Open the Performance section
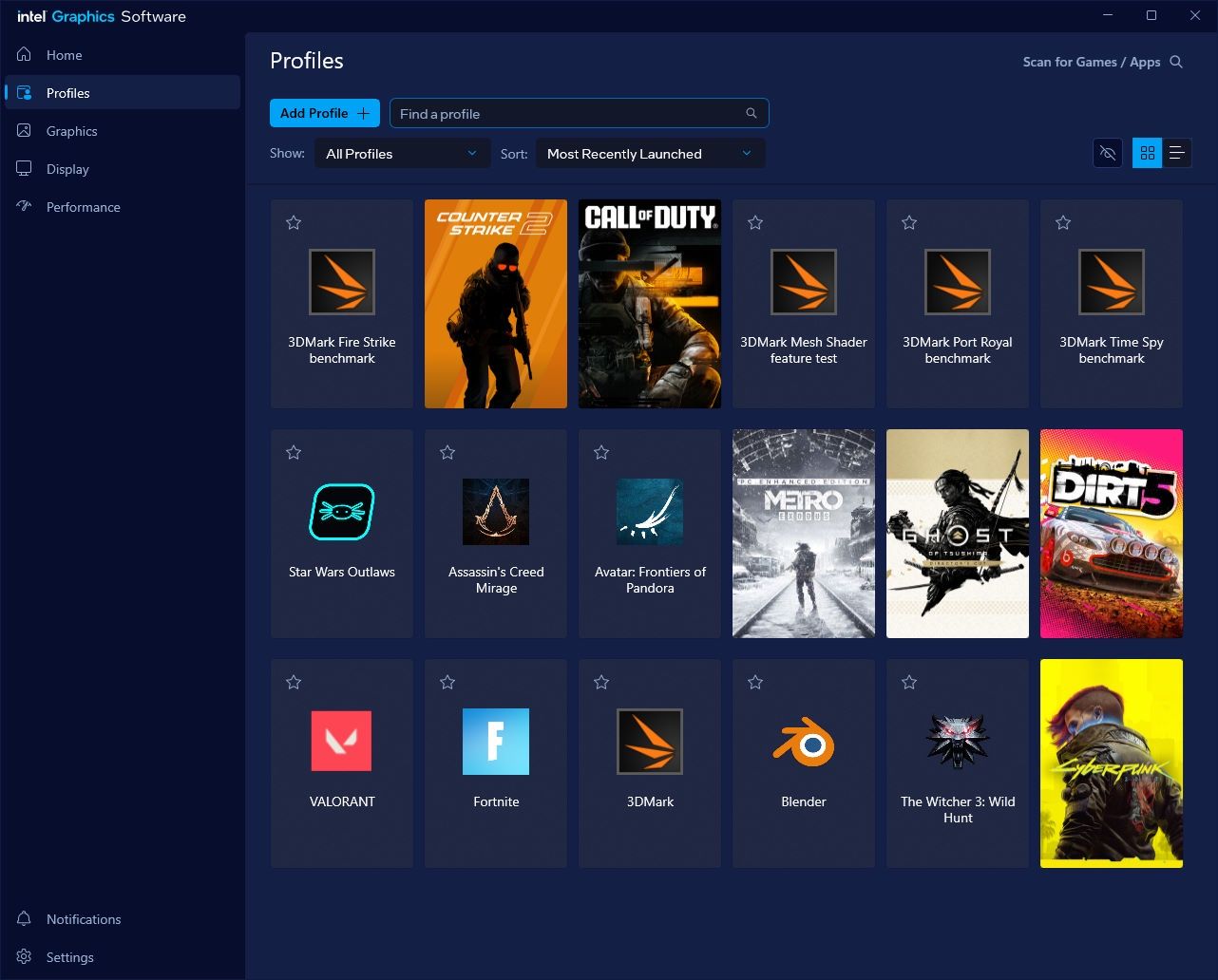 [x=123, y=207]
